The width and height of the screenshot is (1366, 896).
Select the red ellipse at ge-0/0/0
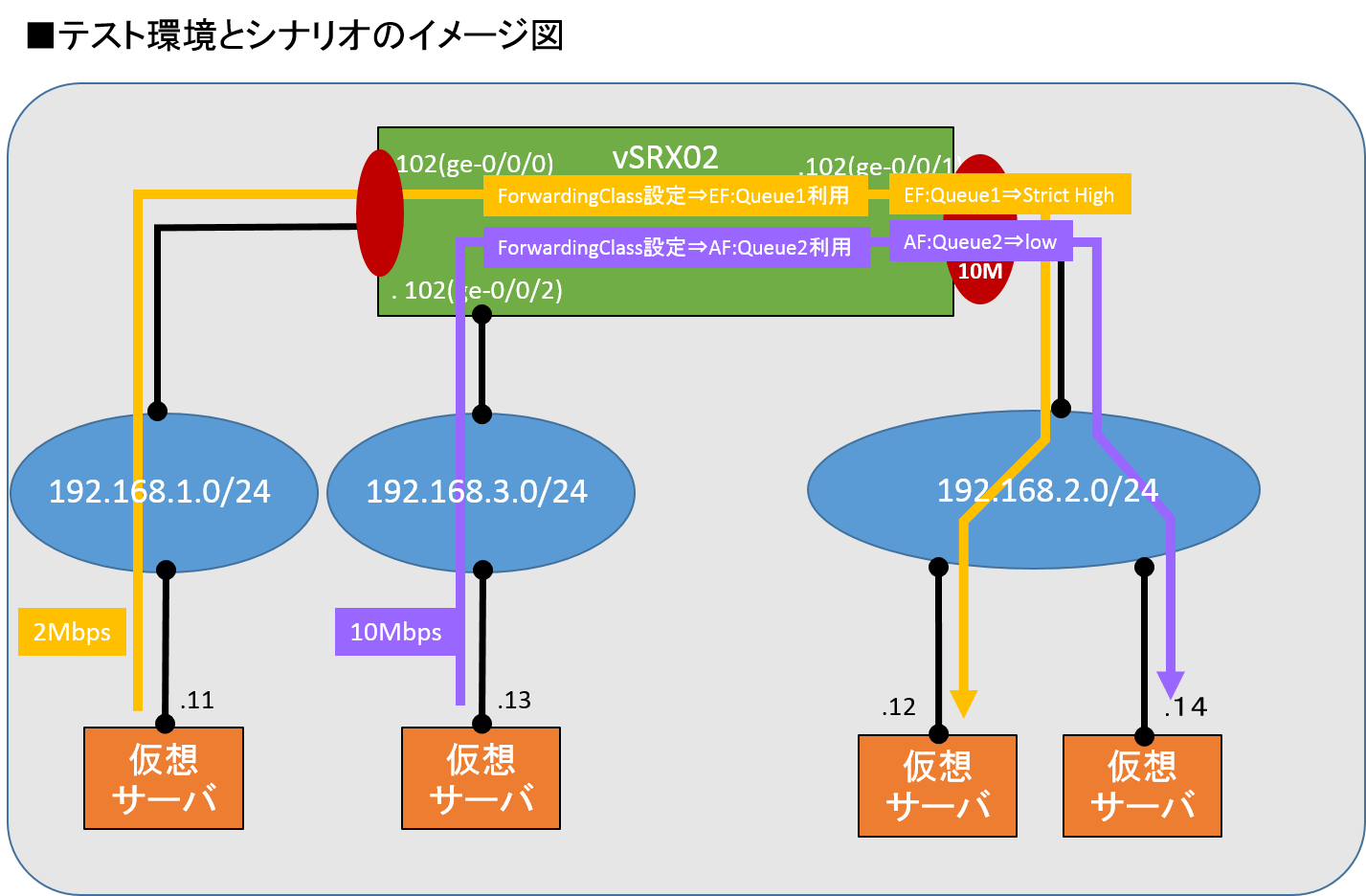point(380,213)
